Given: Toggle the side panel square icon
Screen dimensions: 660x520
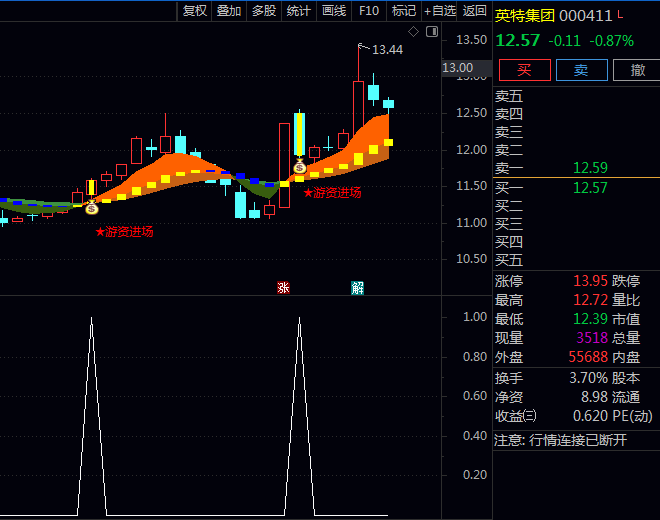Looking at the screenshot, I should pyautogui.click(x=432, y=31).
